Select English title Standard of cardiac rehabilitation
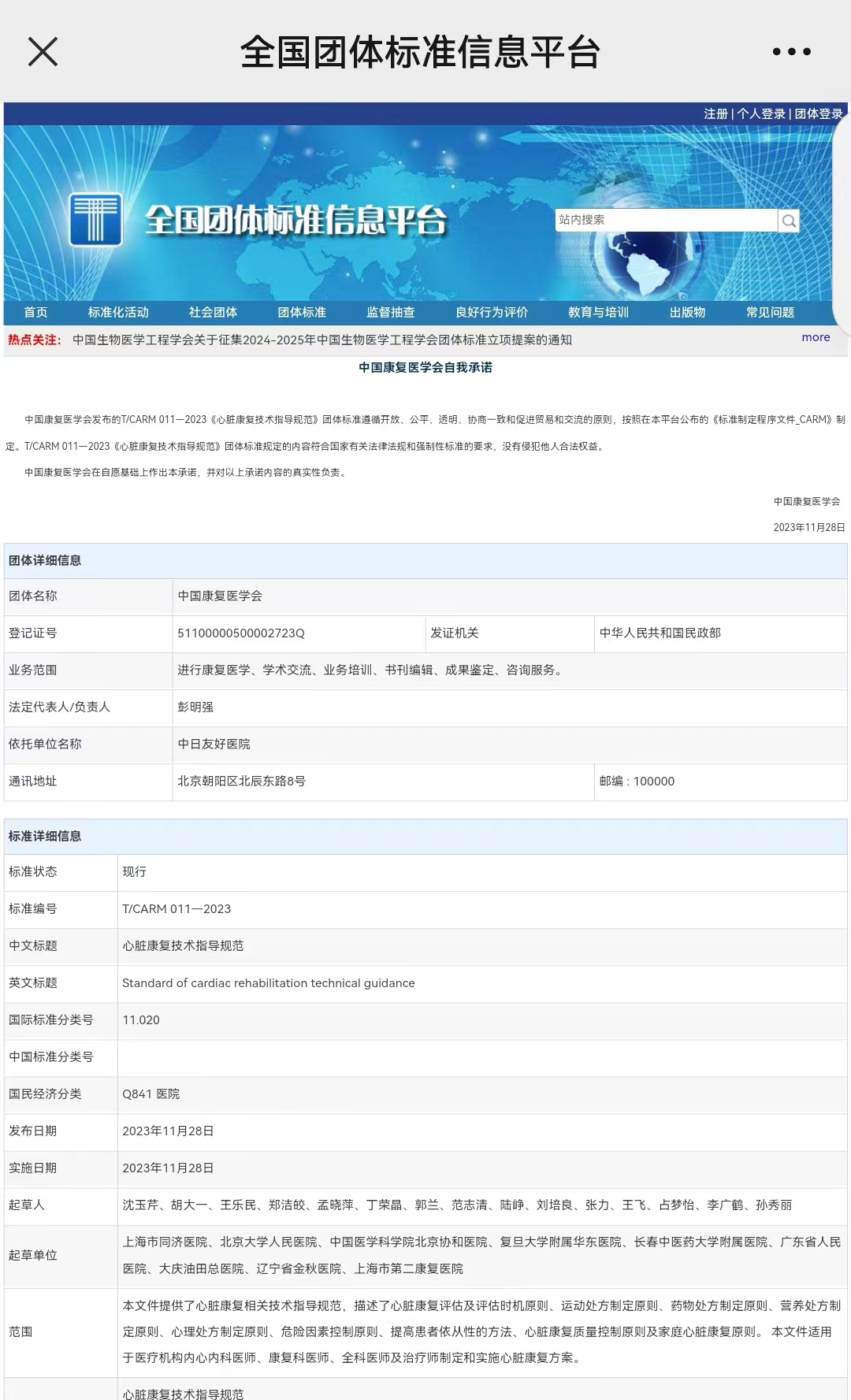Screen dimensions: 851x1400 pos(269,983)
